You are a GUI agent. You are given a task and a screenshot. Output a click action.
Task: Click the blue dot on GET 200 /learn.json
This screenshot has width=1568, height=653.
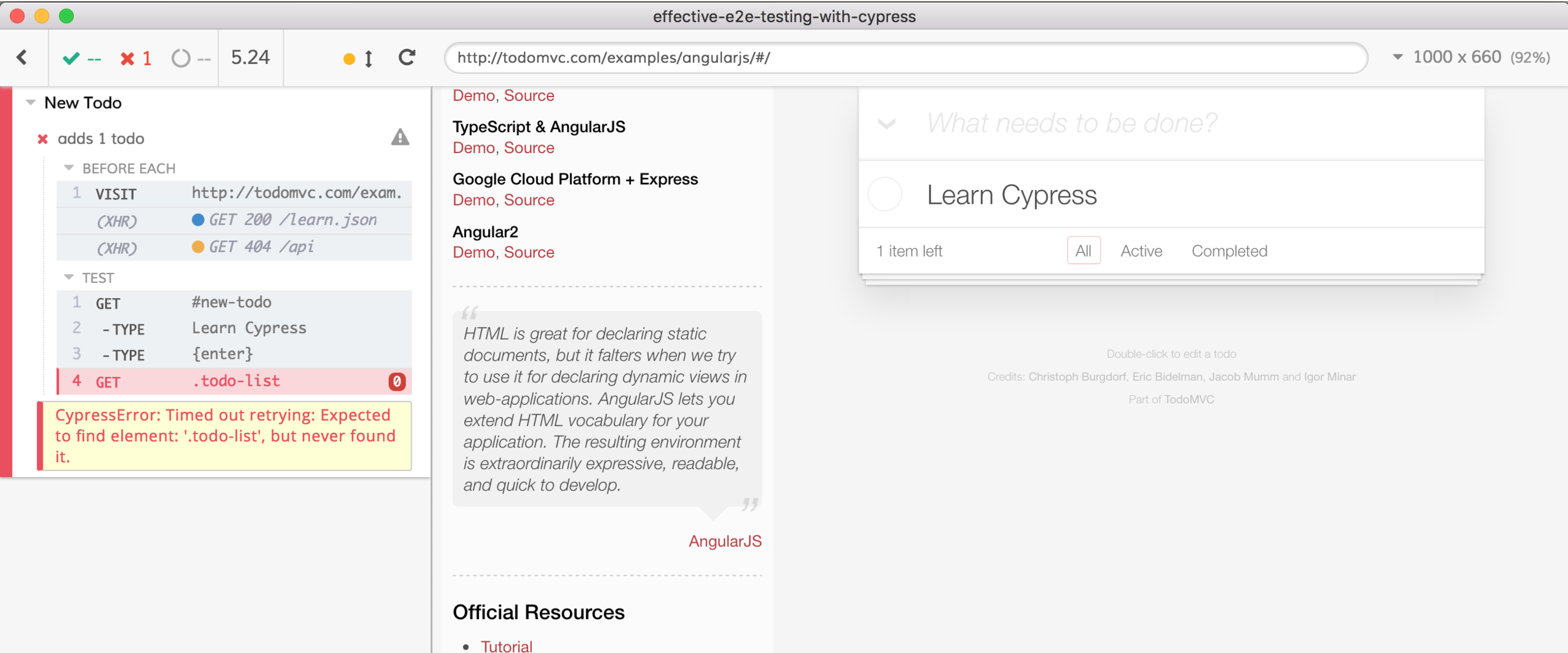198,220
